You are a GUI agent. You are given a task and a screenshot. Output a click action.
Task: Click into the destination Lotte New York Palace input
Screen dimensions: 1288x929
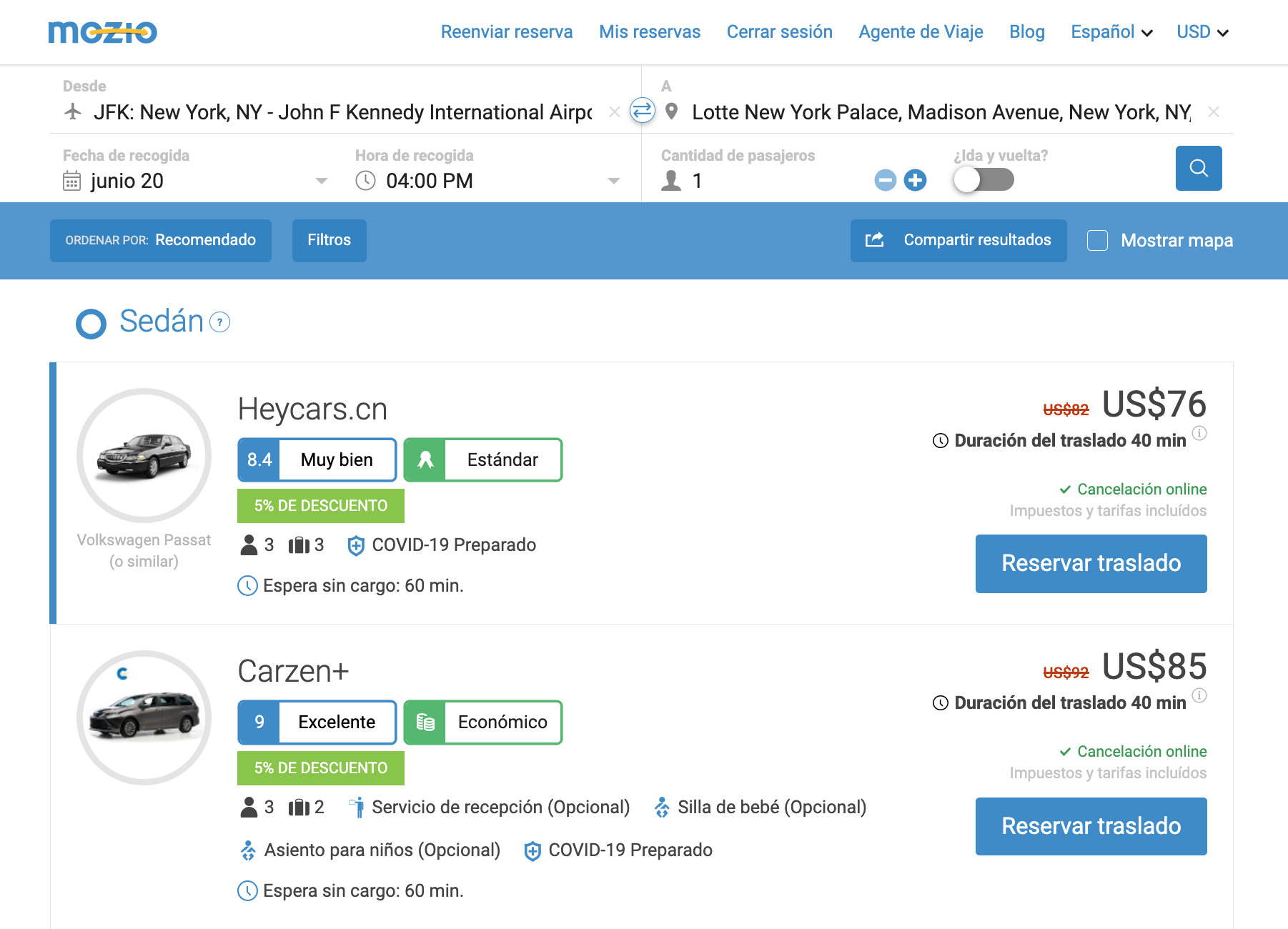pyautogui.click(x=941, y=112)
